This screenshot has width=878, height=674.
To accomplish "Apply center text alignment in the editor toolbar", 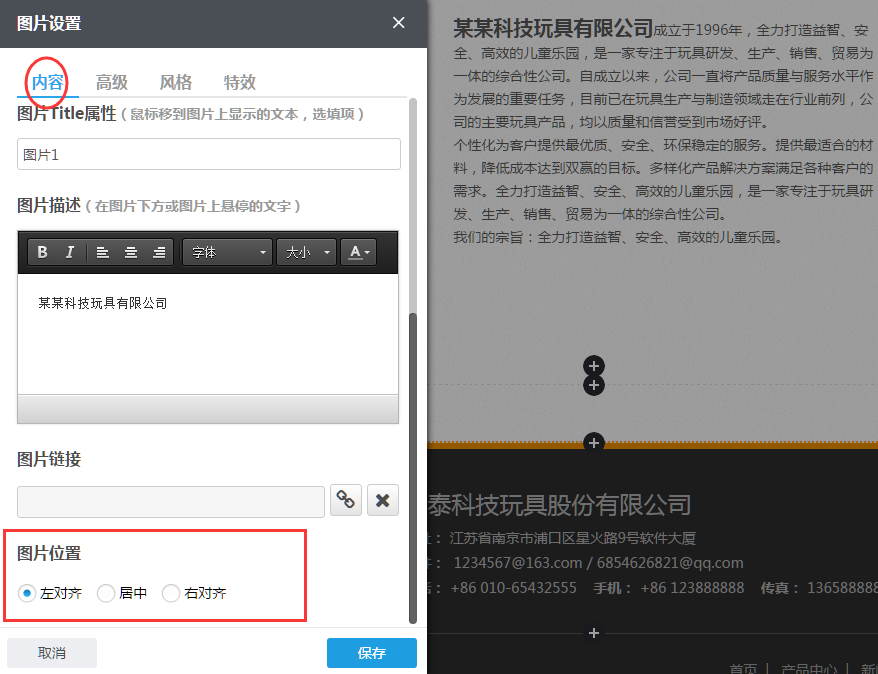I will [x=128, y=252].
